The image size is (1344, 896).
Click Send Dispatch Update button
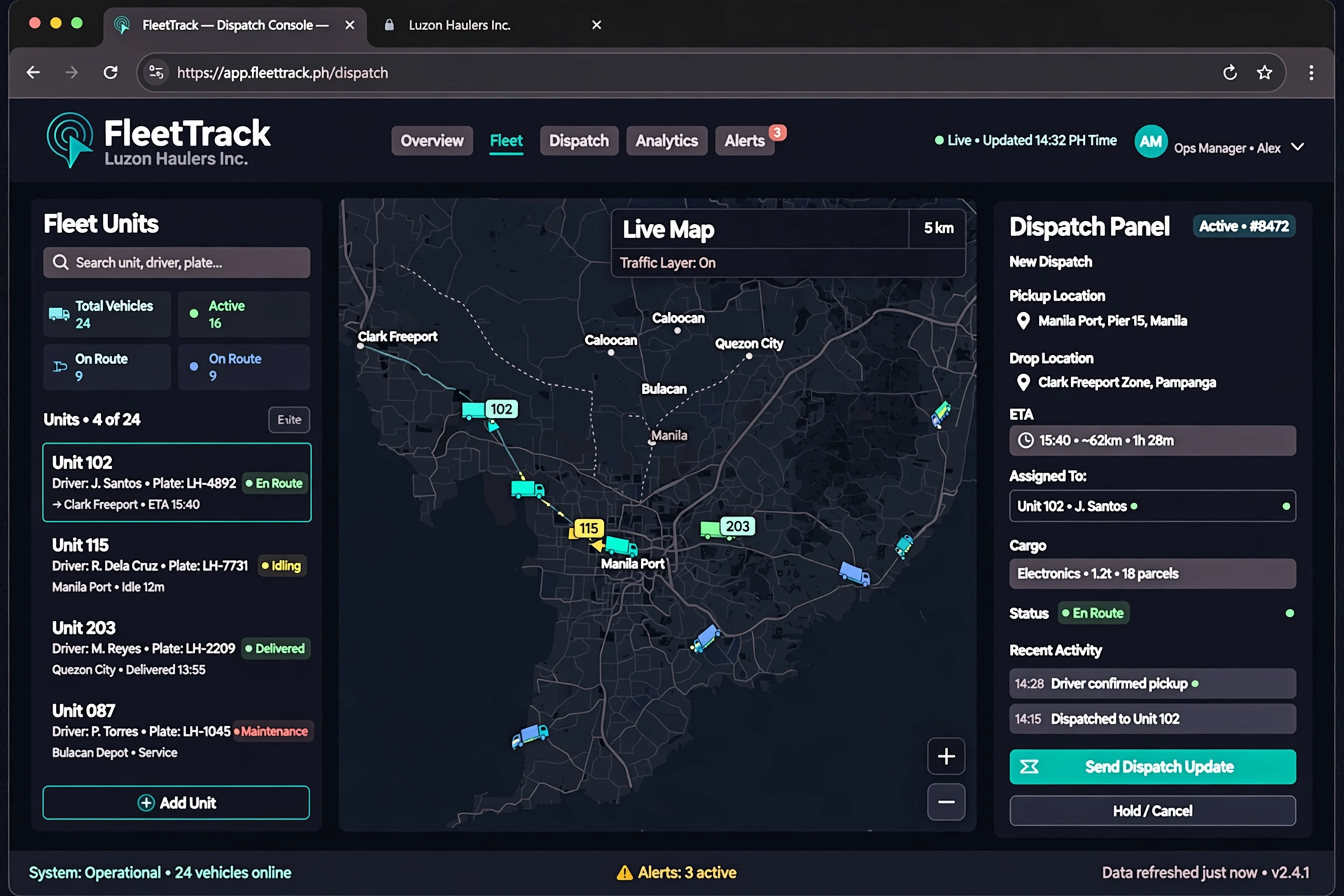[x=1152, y=766]
